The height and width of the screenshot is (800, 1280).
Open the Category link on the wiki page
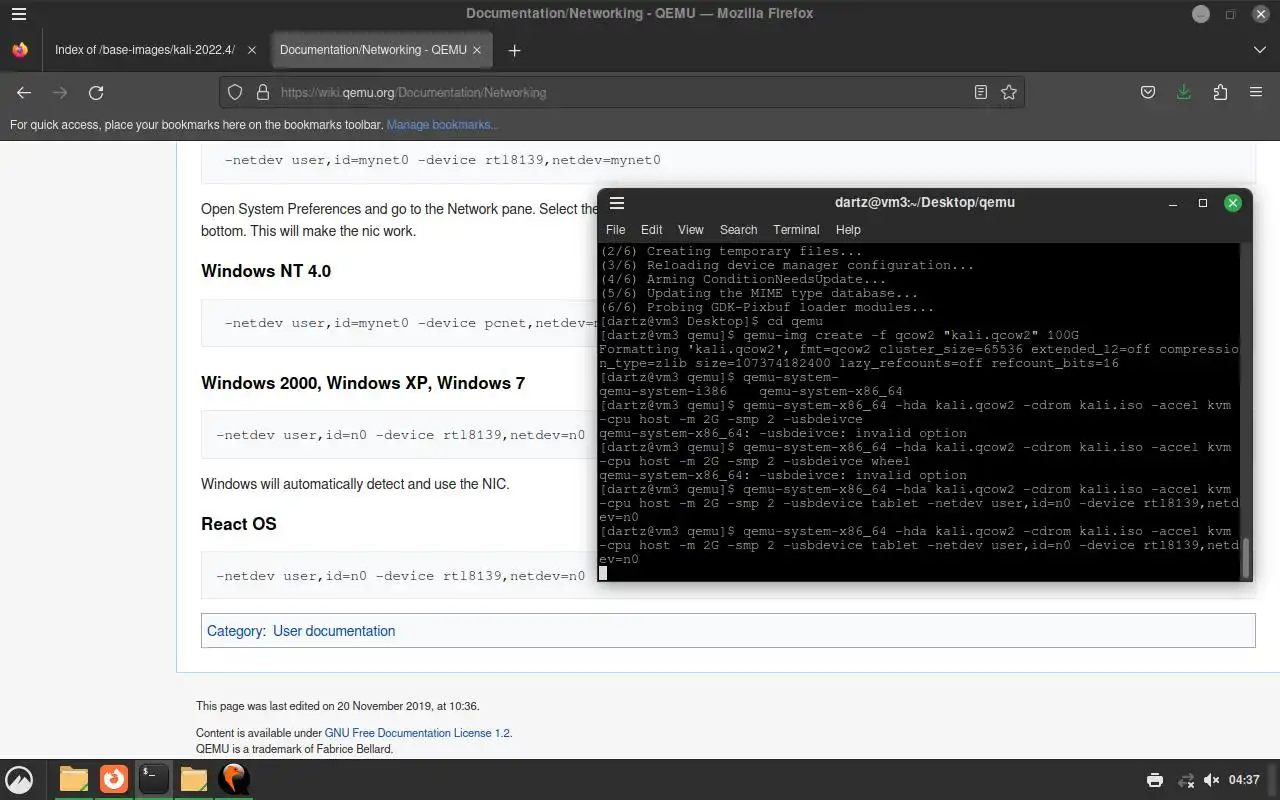tap(235, 631)
